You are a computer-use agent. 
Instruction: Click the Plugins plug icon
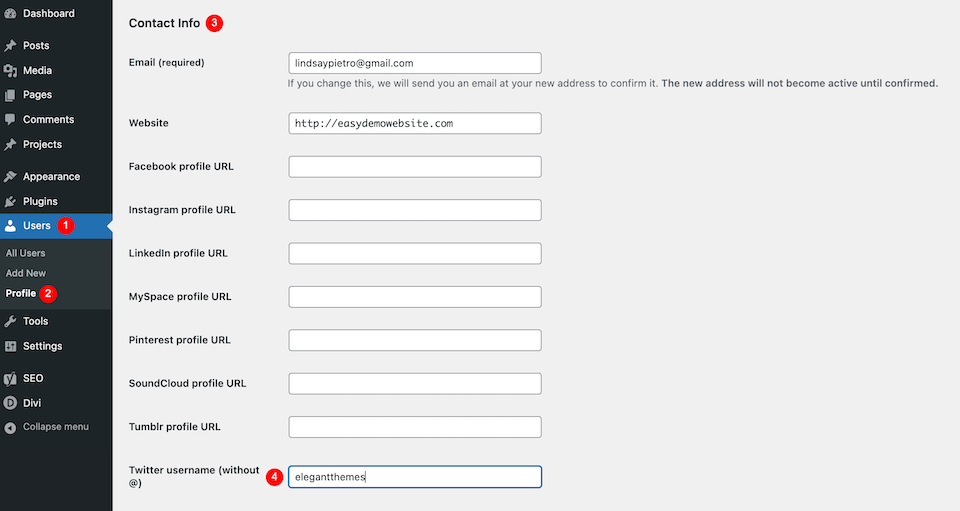[10, 202]
